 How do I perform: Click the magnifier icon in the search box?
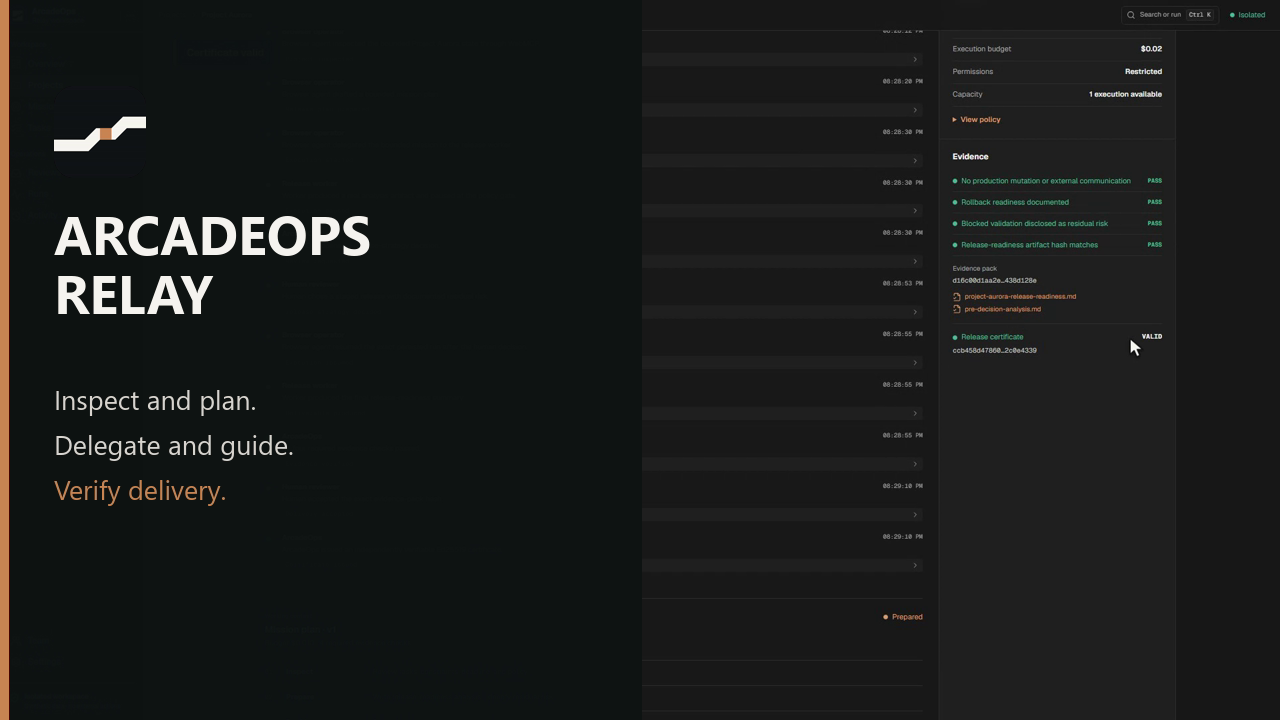(x=1131, y=15)
